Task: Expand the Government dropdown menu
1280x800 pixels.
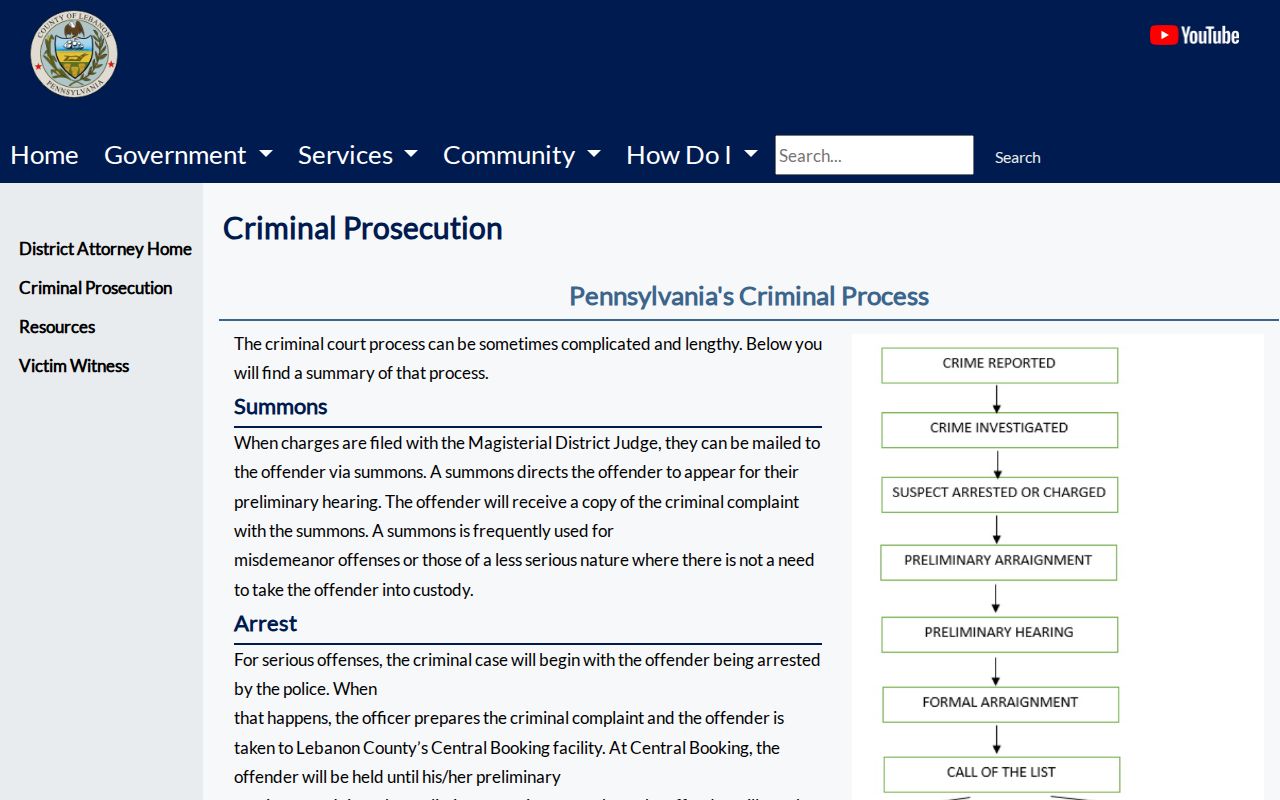Action: (x=188, y=155)
